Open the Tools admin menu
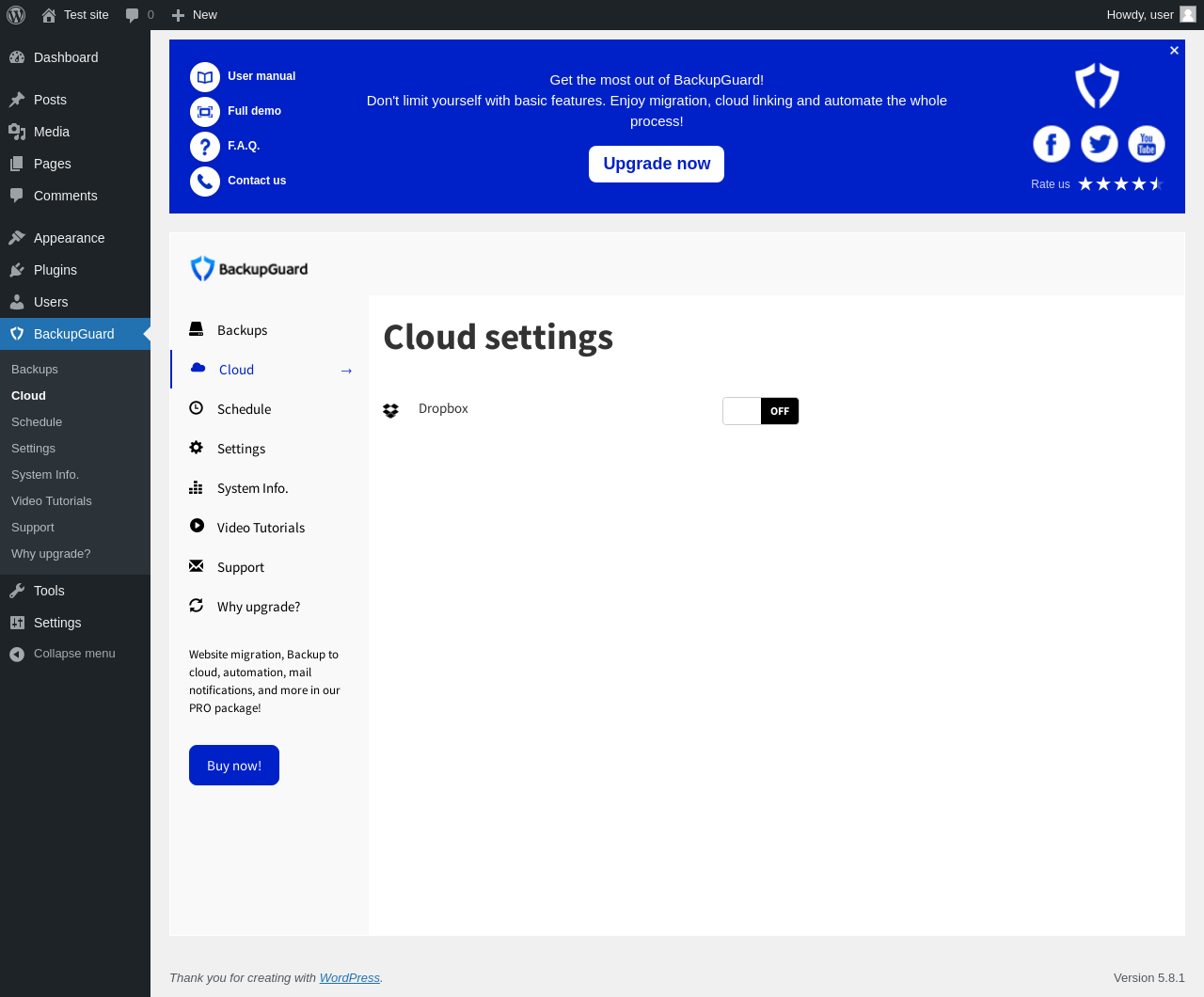Image resolution: width=1204 pixels, height=997 pixels. click(75, 591)
